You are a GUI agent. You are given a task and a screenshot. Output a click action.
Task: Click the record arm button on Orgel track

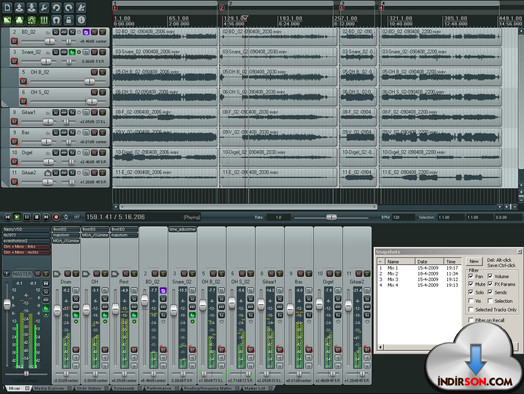click(14, 162)
